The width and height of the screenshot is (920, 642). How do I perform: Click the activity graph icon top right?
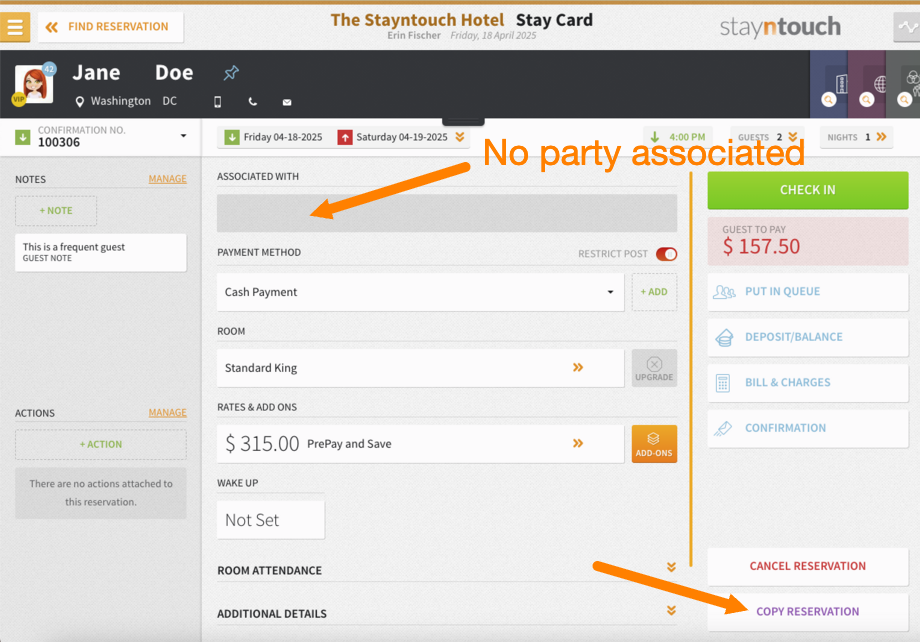[x=907, y=27]
